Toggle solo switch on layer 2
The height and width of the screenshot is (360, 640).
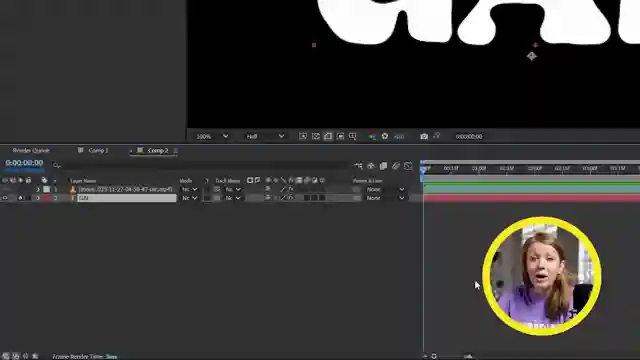[x=20, y=198]
